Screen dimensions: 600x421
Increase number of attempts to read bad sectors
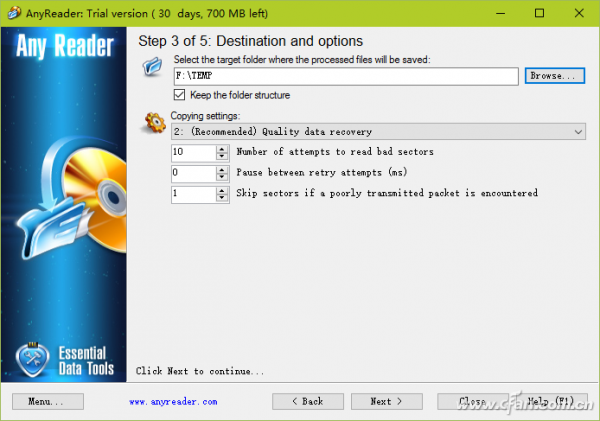(222, 148)
